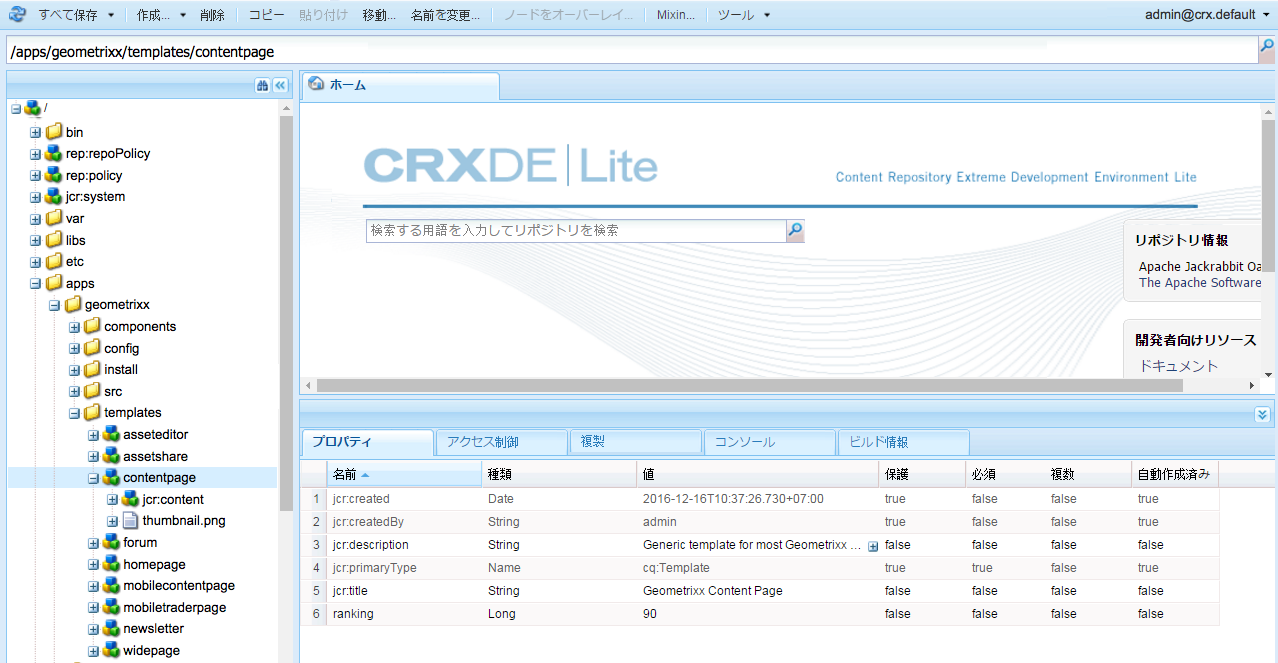Expand the bin folder

(35, 132)
